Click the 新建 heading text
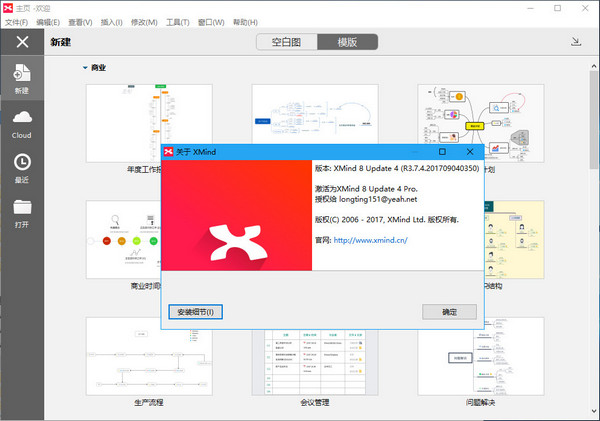Screen dimensions: 600x421 pyautogui.click(x=60, y=42)
